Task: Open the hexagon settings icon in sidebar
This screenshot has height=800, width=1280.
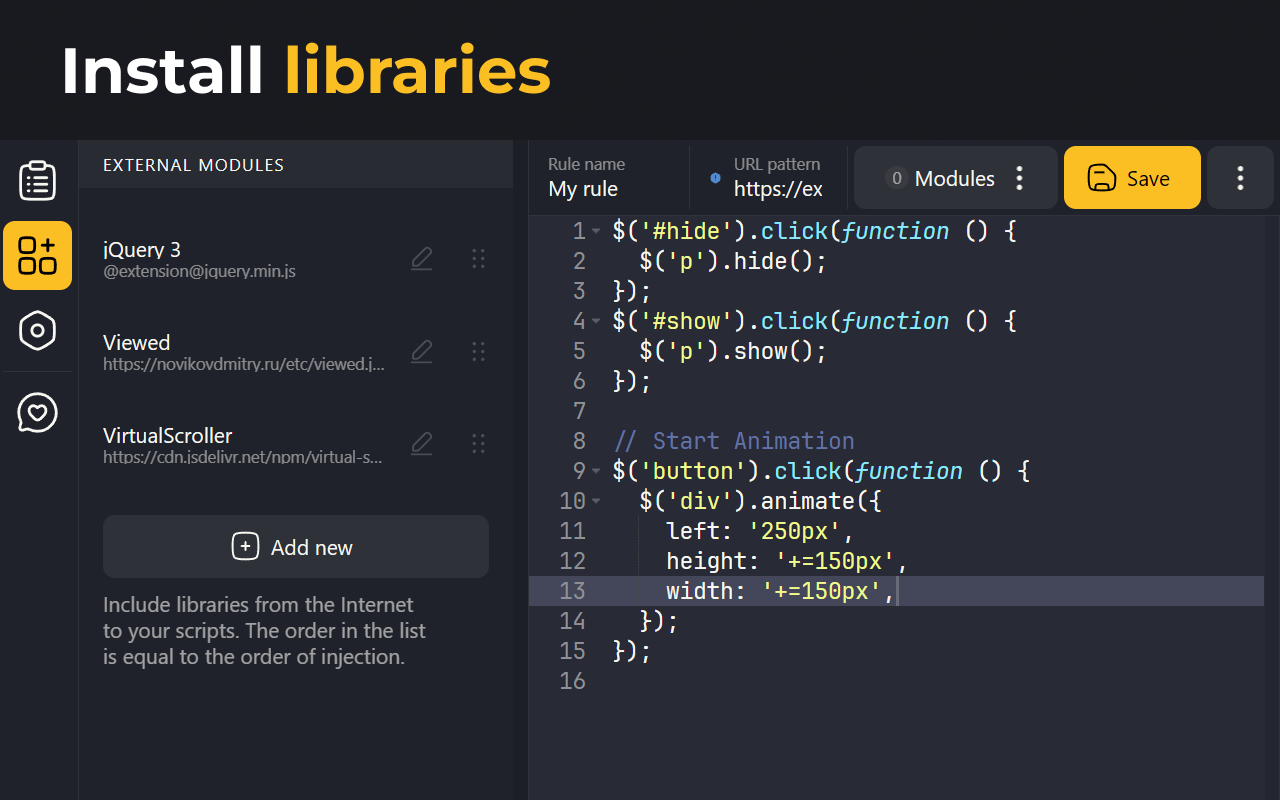Action: (37, 331)
